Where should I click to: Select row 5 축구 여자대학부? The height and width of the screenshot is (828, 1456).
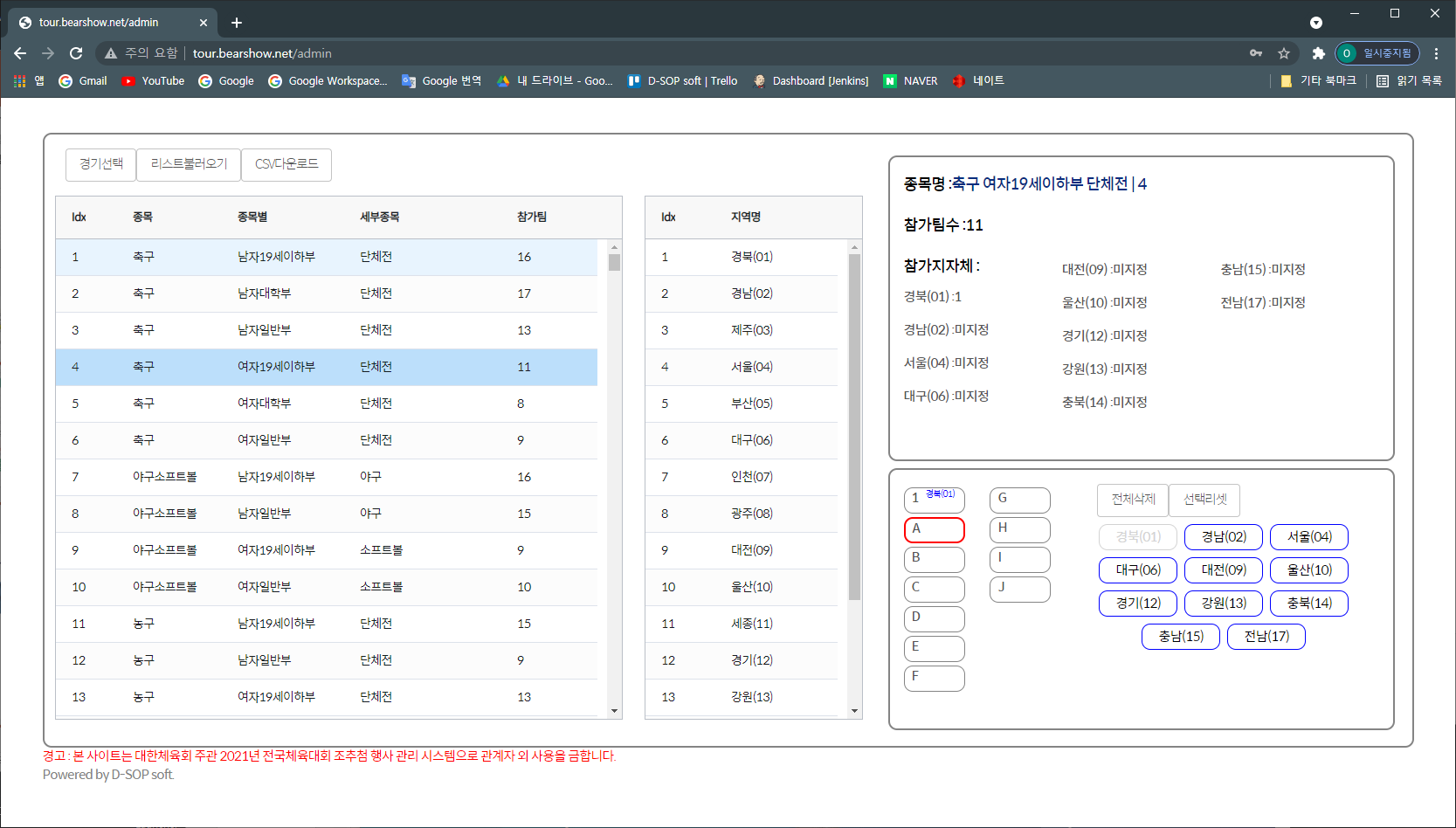click(327, 404)
